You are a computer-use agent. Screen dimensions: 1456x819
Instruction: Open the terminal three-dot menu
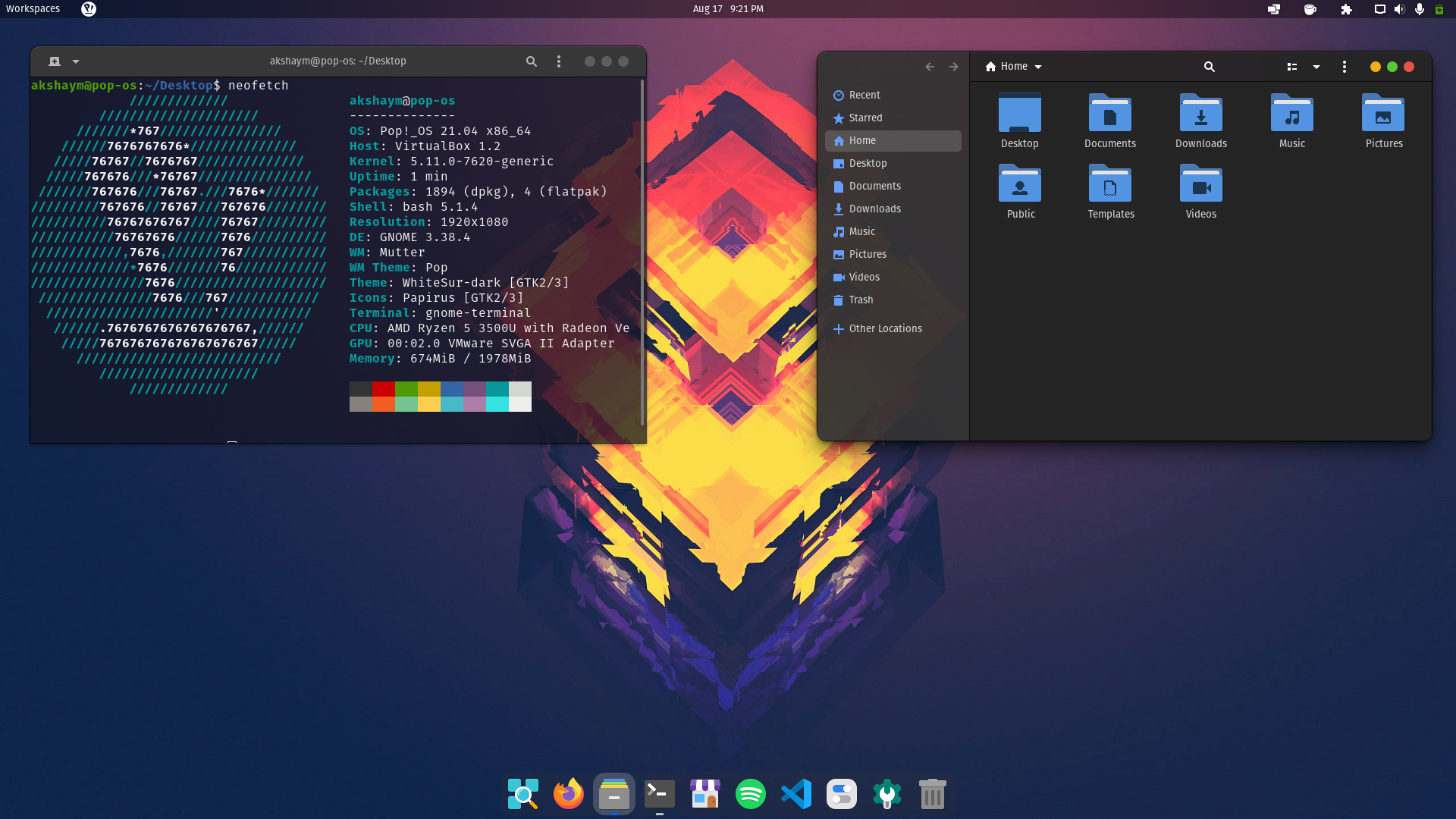tap(559, 61)
